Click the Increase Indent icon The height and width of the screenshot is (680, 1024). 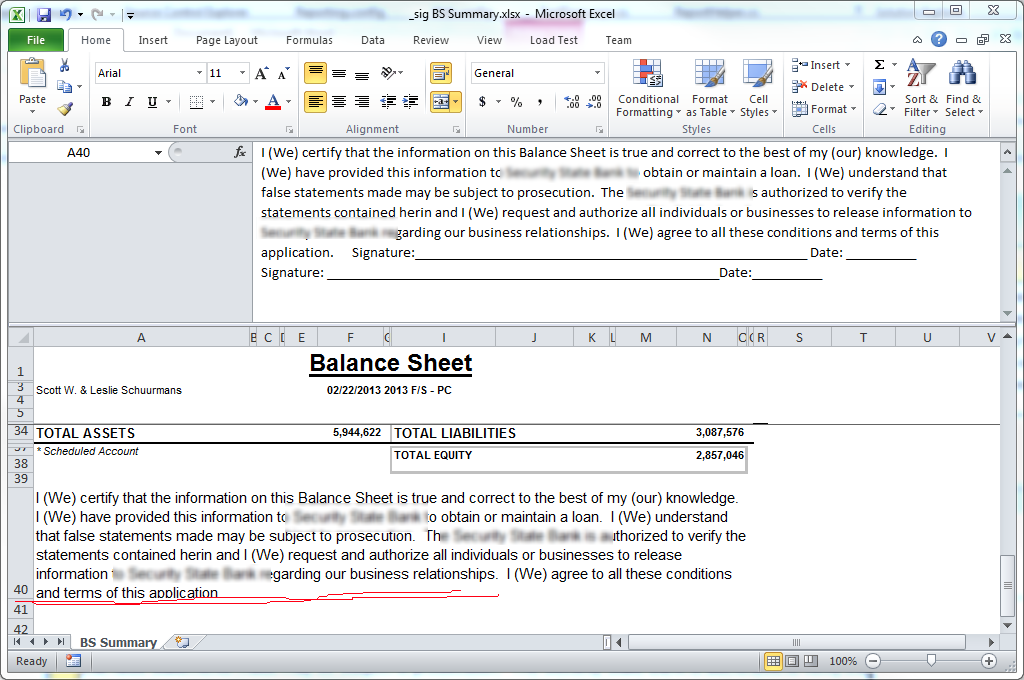[x=411, y=101]
